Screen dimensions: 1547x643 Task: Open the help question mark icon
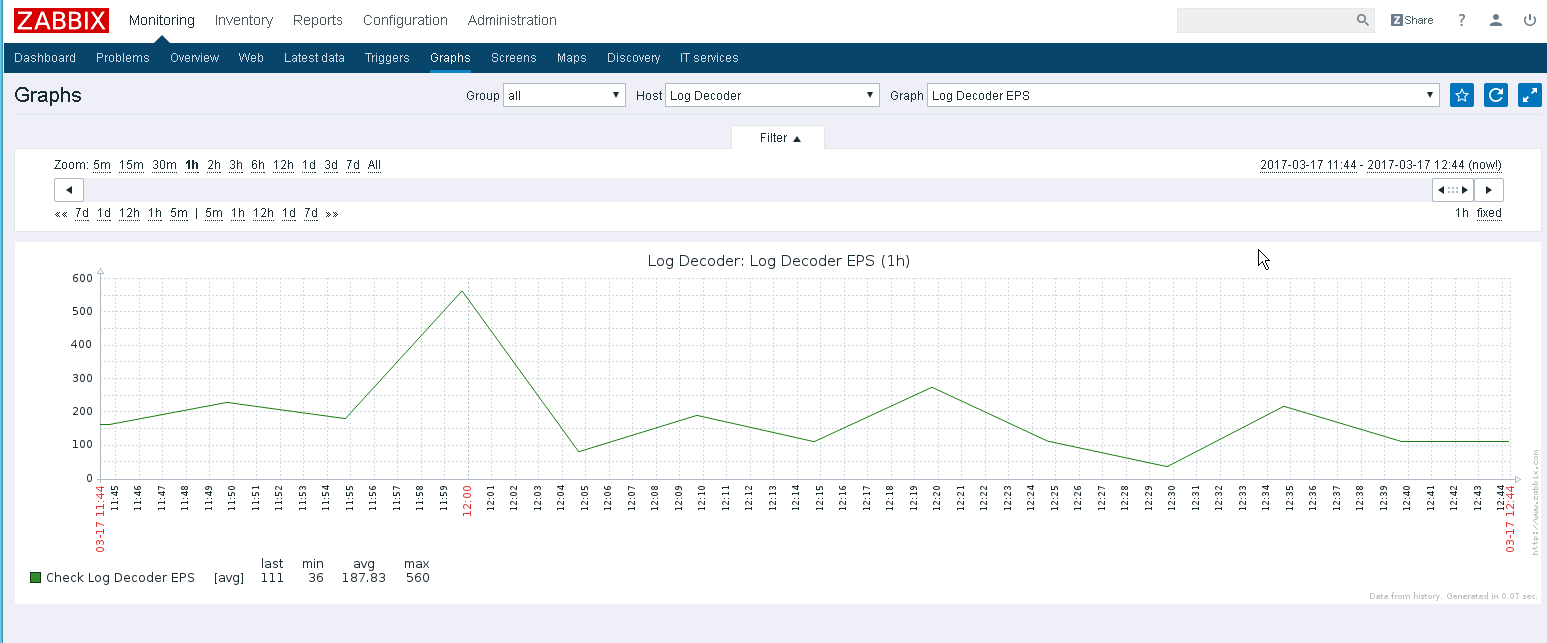(x=1461, y=20)
